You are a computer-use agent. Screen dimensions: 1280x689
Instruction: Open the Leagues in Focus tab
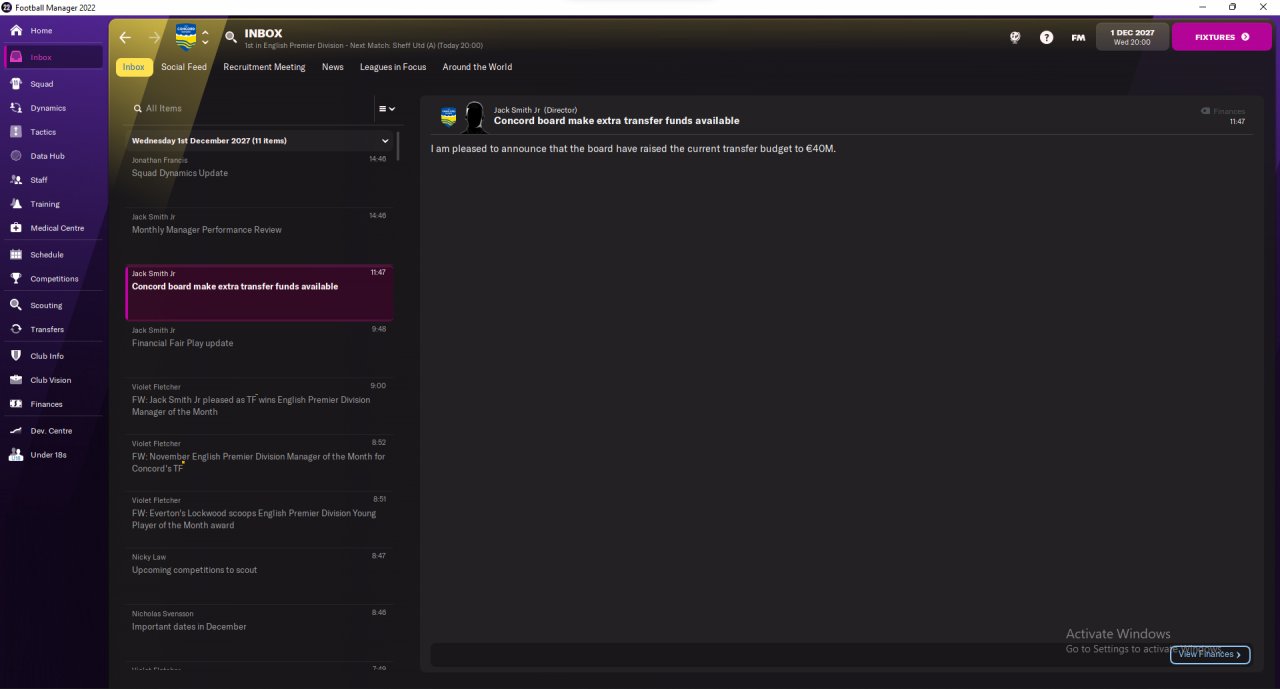[393, 67]
